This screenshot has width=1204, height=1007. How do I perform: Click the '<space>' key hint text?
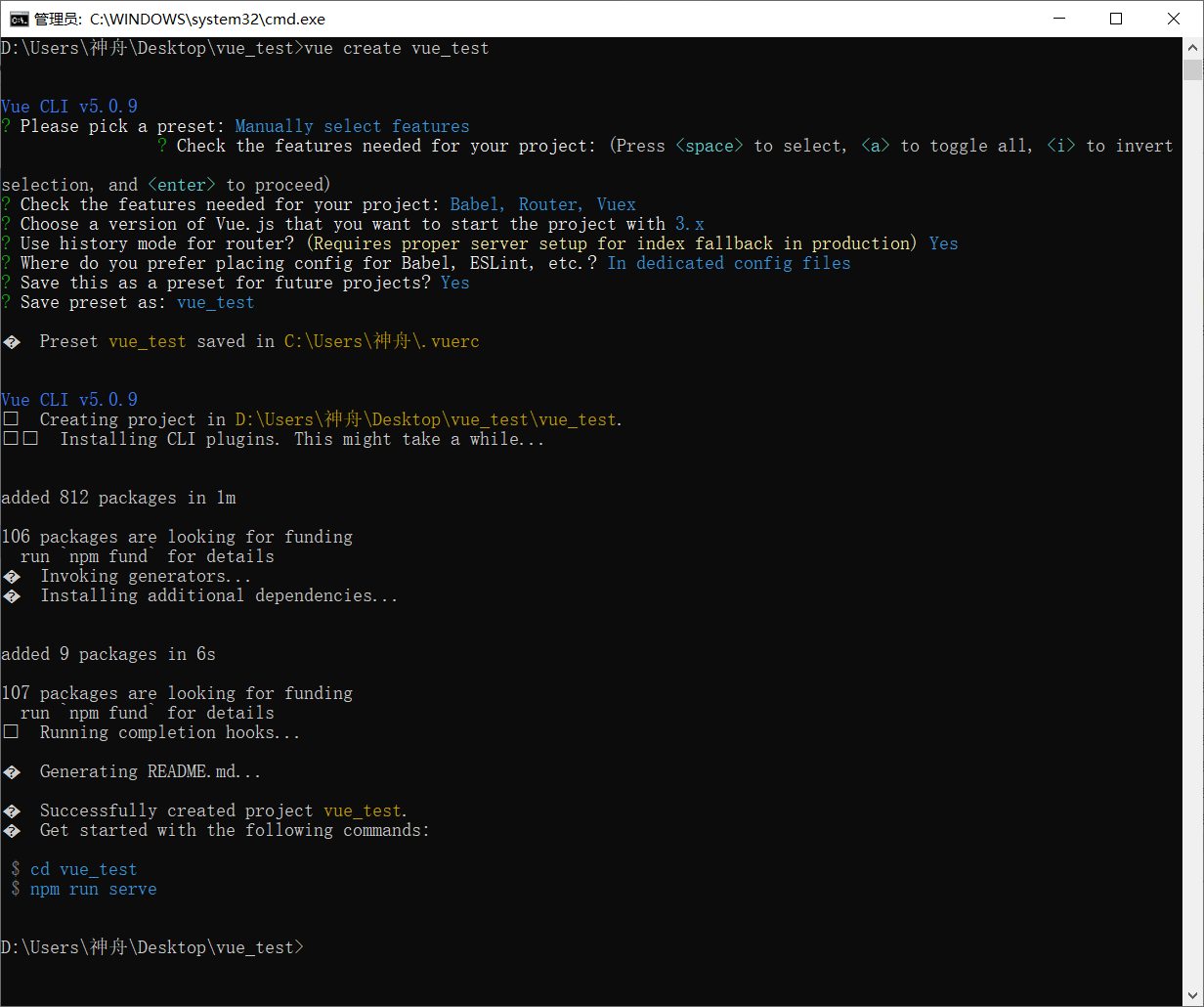point(709,146)
